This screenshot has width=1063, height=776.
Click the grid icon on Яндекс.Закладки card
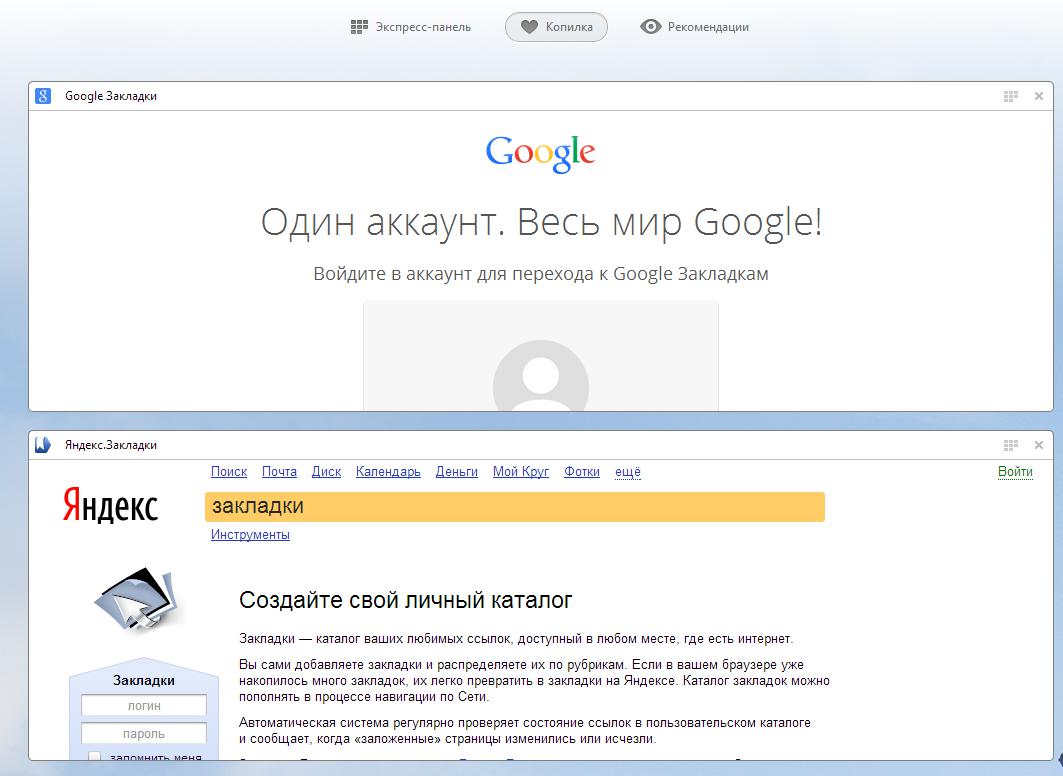pyautogui.click(x=1011, y=445)
